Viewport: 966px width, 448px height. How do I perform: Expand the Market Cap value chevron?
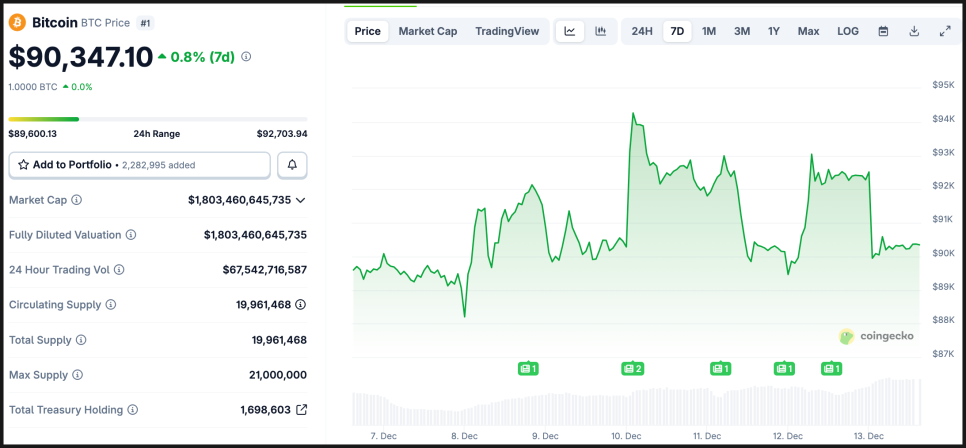301,200
